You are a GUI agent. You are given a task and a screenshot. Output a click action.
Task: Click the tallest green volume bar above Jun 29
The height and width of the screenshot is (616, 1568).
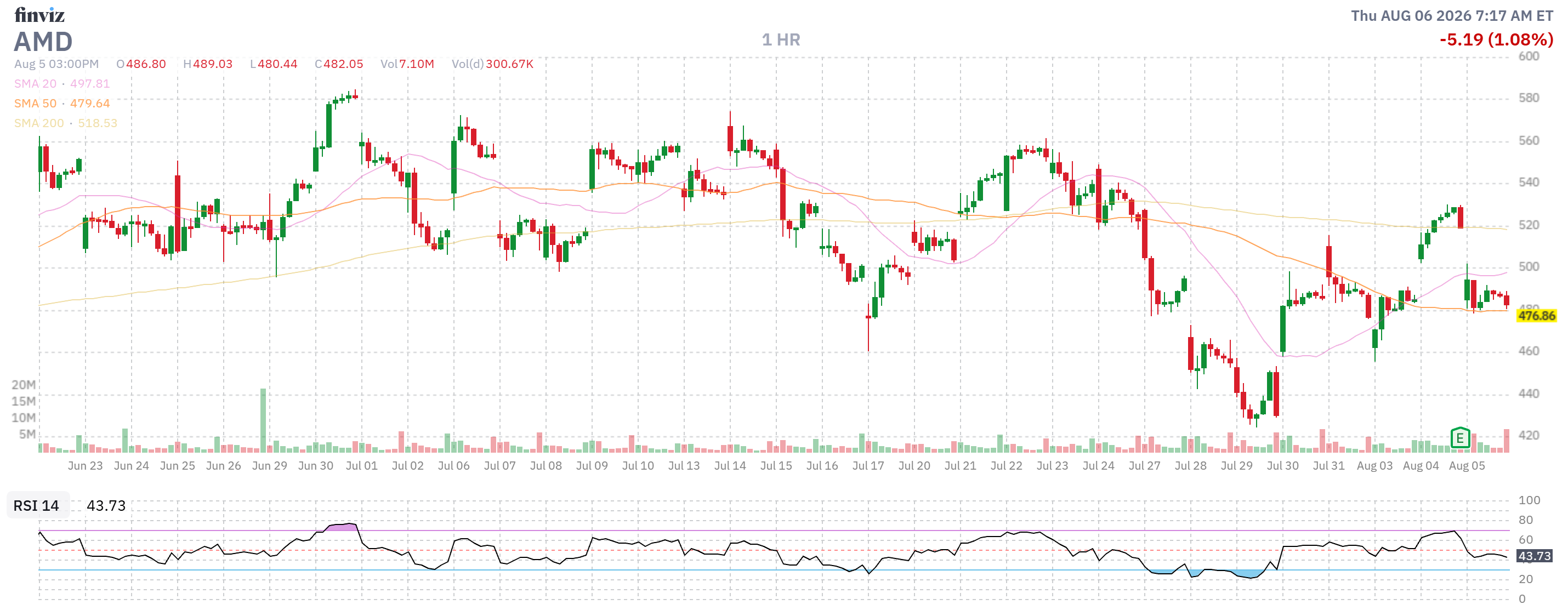(x=263, y=420)
